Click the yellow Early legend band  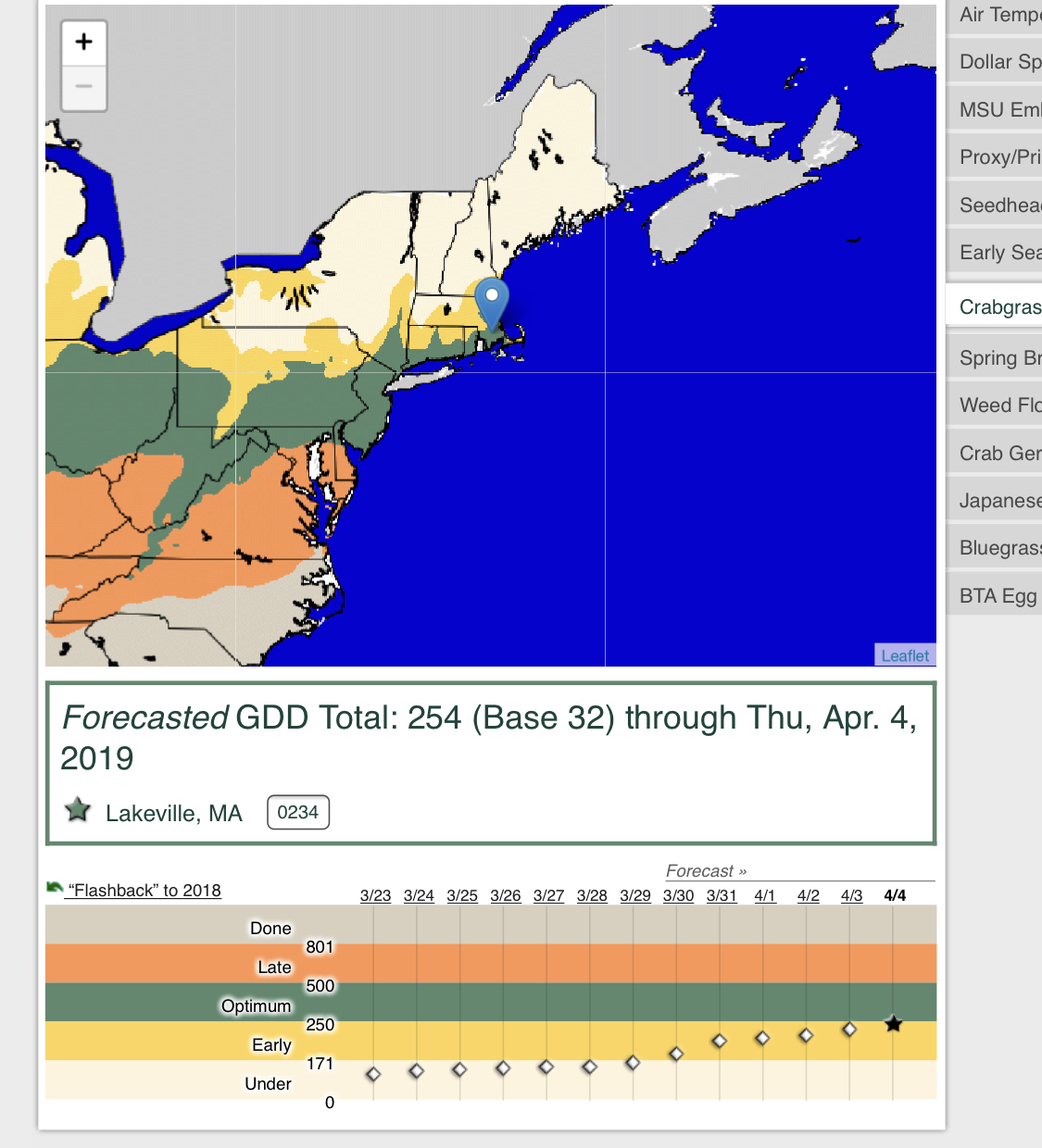point(491,1041)
